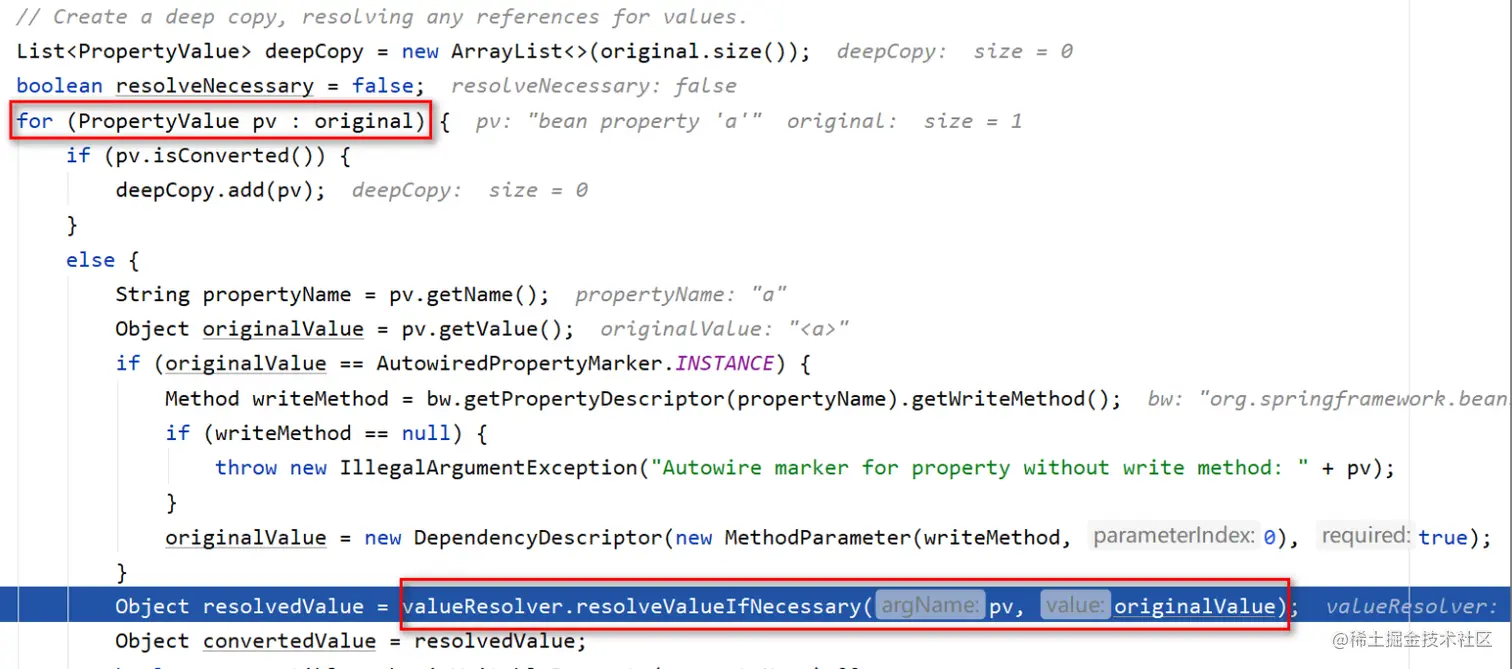Click deepCopy.add(pv) statement
1512x669 pixels.
tap(221, 190)
